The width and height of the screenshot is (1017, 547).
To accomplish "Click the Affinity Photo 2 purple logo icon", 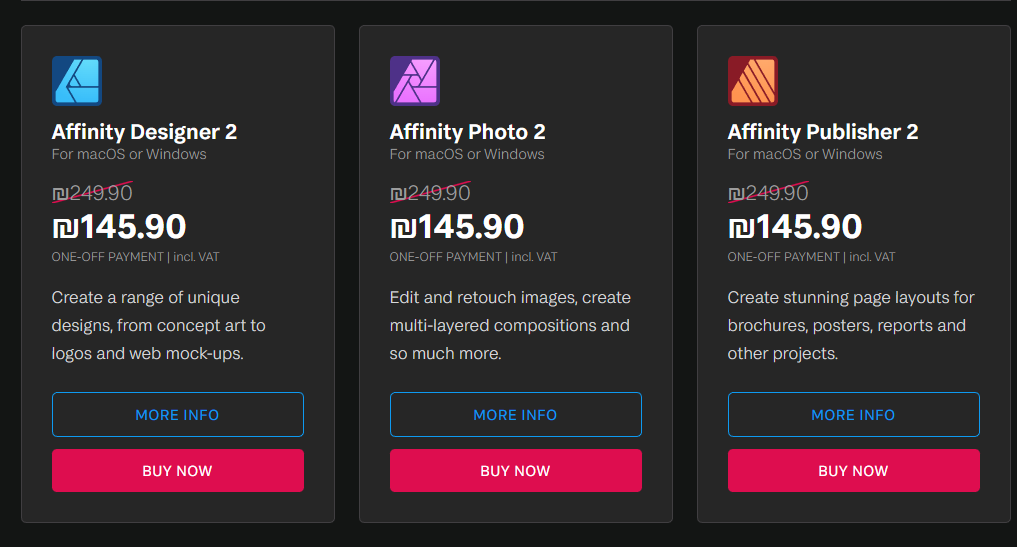I will (415, 81).
